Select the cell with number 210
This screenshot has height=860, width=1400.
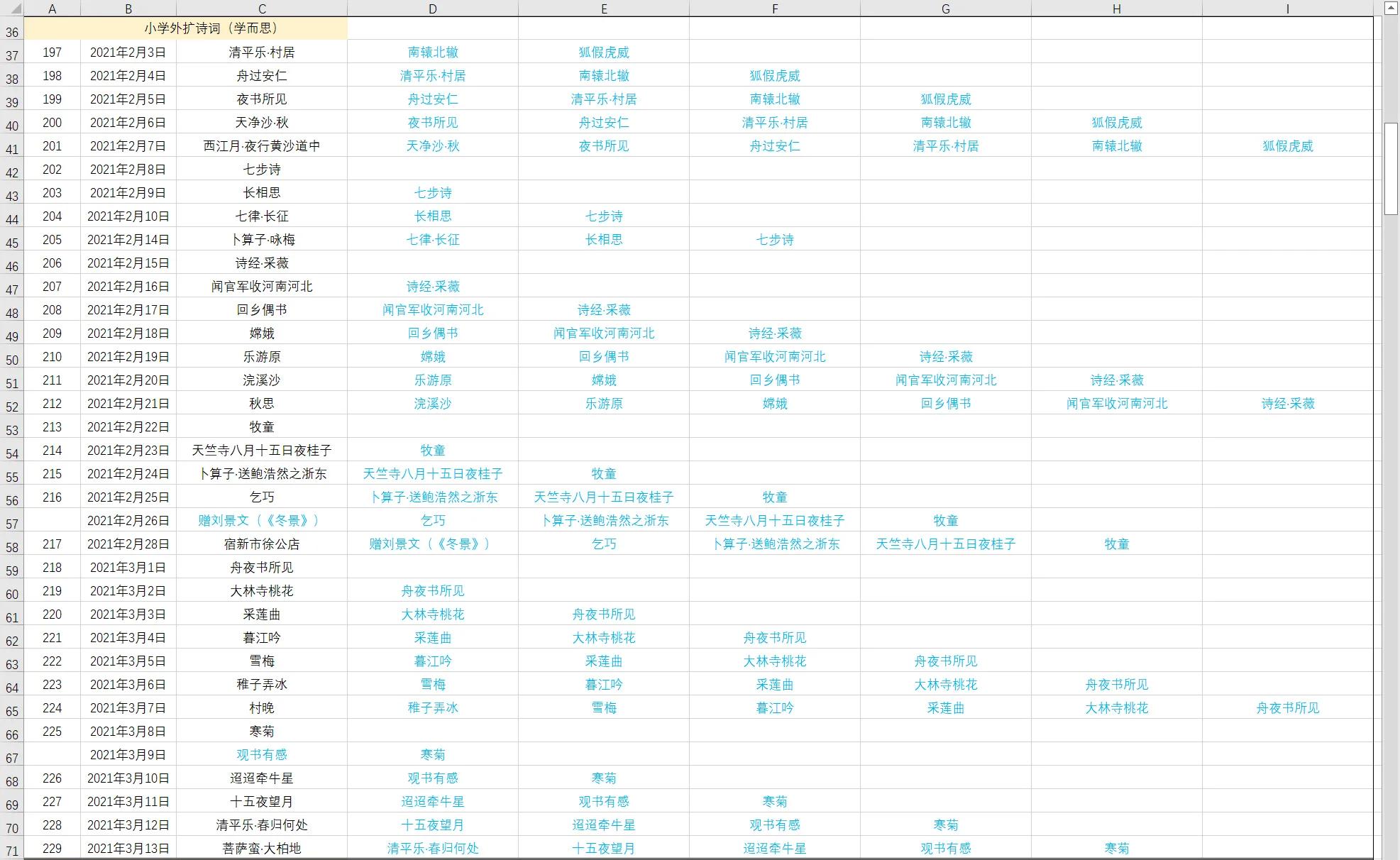click(52, 356)
